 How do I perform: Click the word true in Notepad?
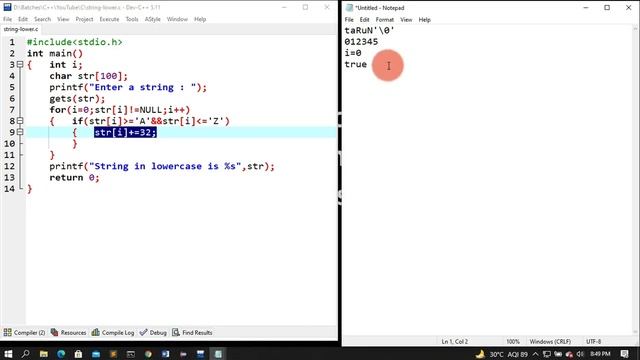coord(356,64)
